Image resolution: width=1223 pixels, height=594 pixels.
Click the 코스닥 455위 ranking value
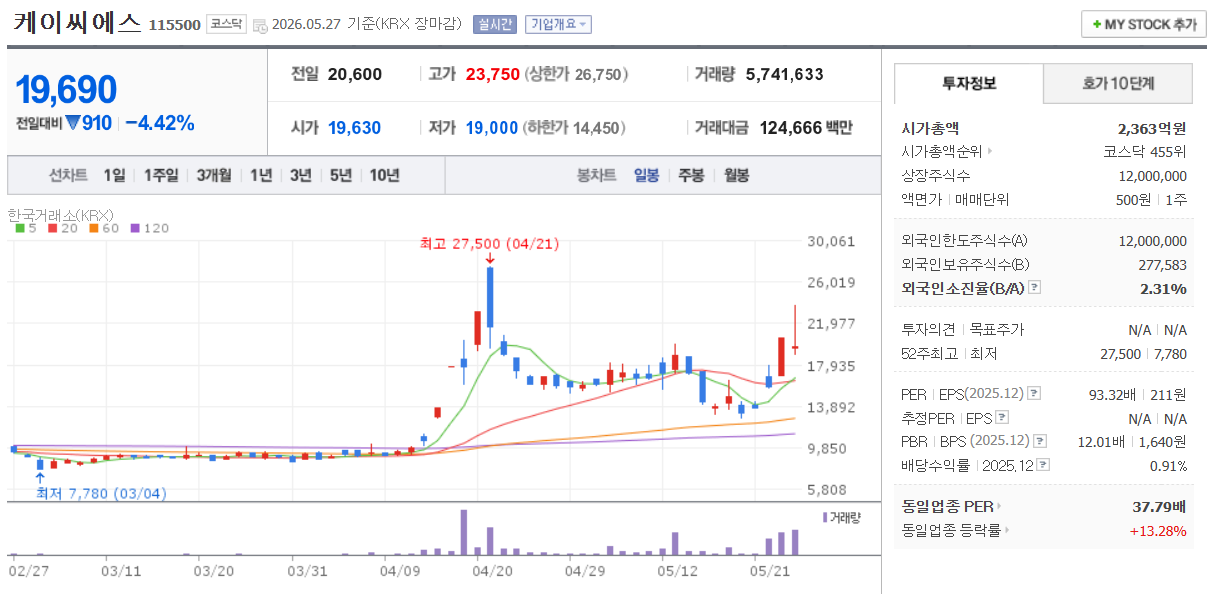tap(1145, 152)
